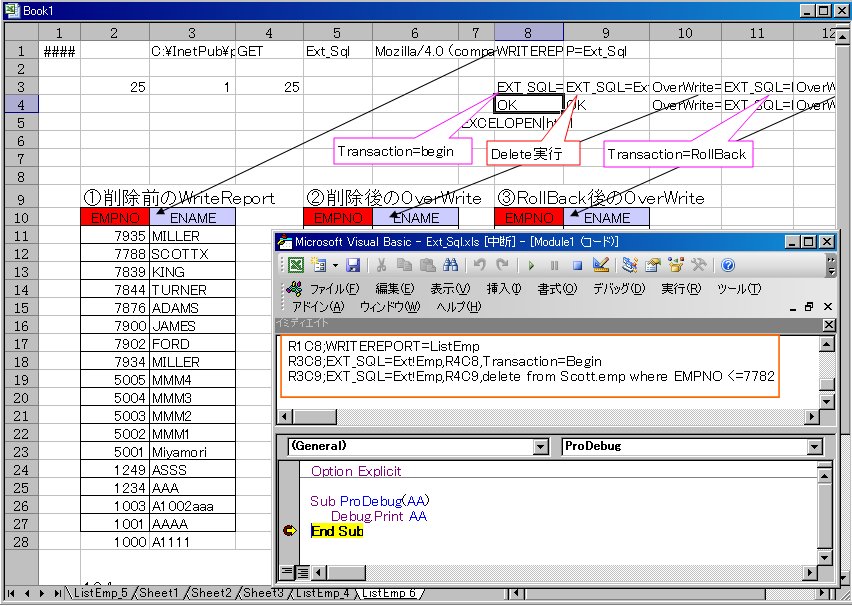Click the code pane down scroll arrow
Image resolution: width=852 pixels, height=606 pixels.
(x=824, y=558)
